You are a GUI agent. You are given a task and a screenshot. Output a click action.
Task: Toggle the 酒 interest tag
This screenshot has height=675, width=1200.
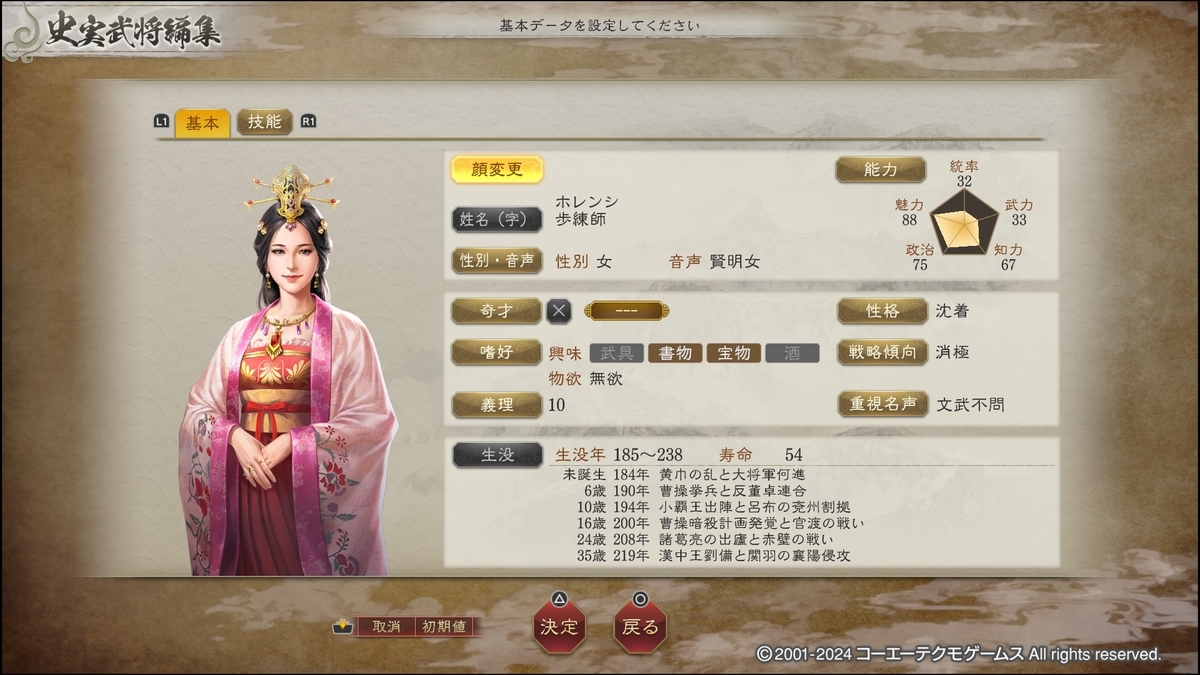(x=793, y=352)
